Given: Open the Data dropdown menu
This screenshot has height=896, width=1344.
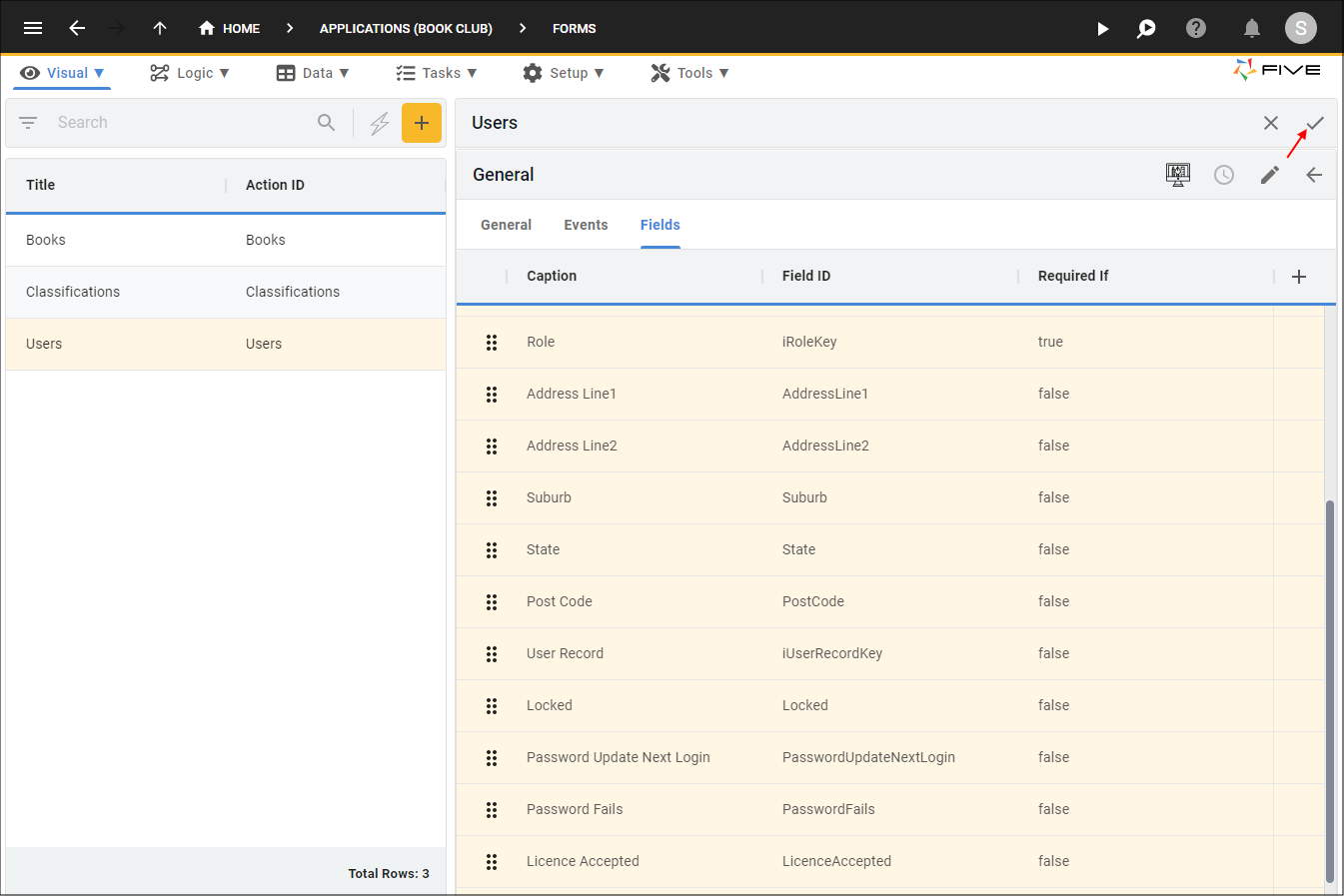Looking at the screenshot, I should coord(313,73).
